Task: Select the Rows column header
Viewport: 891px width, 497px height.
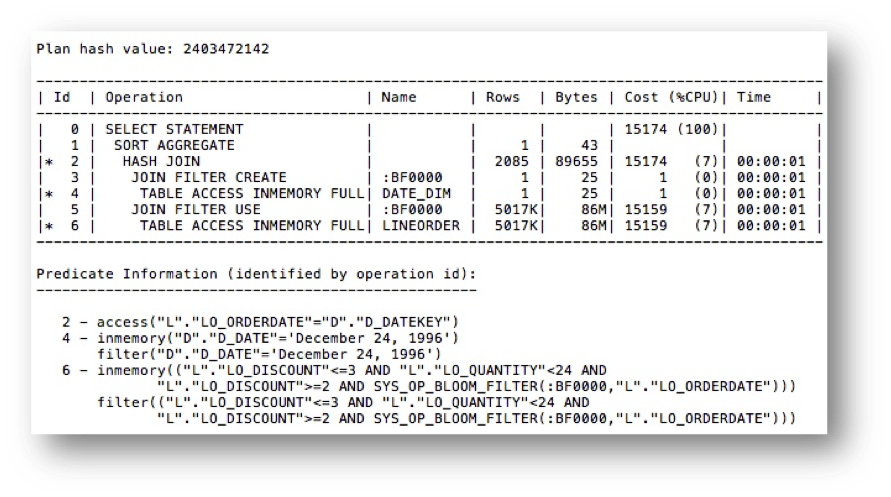Action: click(x=502, y=98)
